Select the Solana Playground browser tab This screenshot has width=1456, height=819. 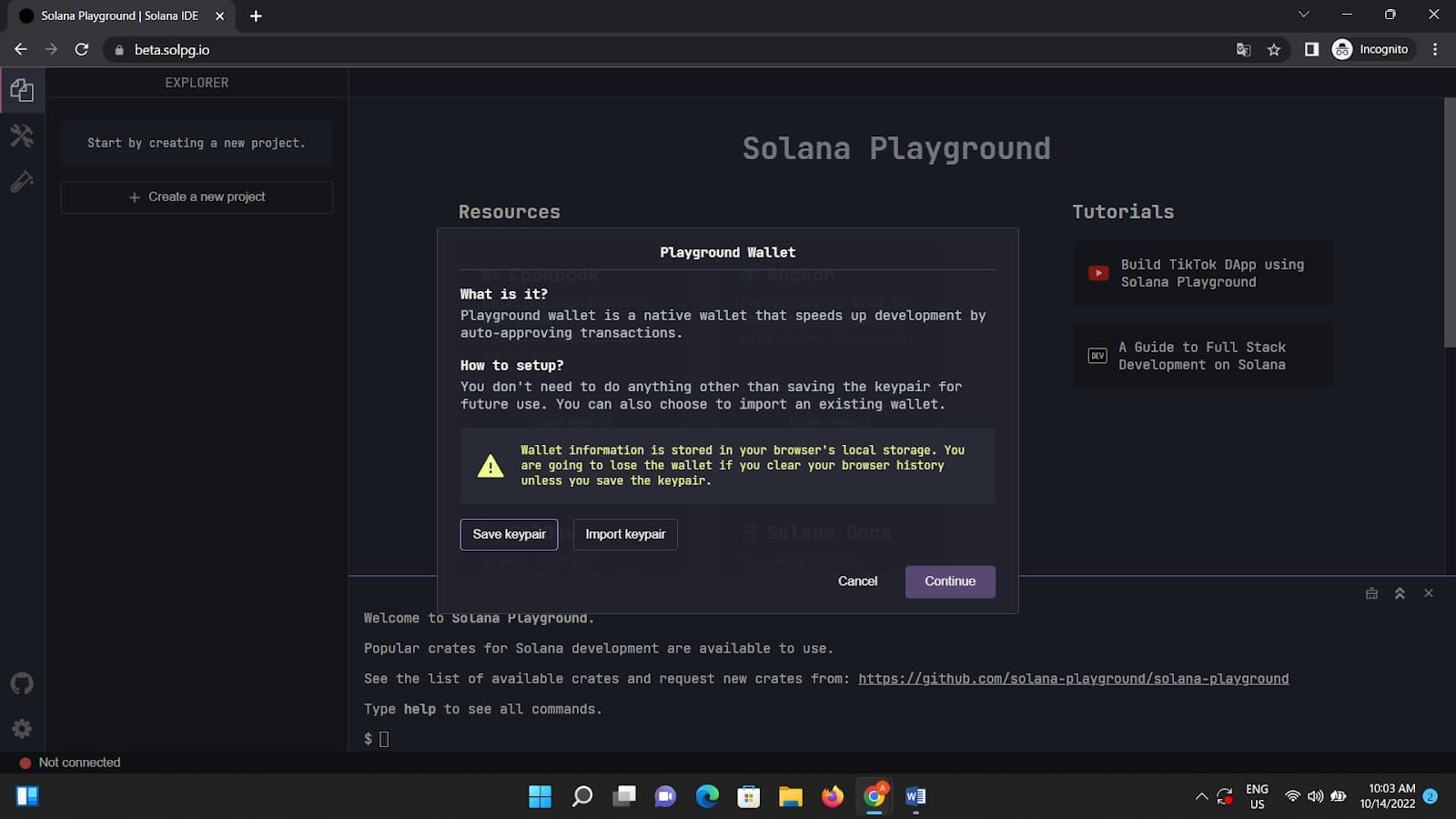118,15
